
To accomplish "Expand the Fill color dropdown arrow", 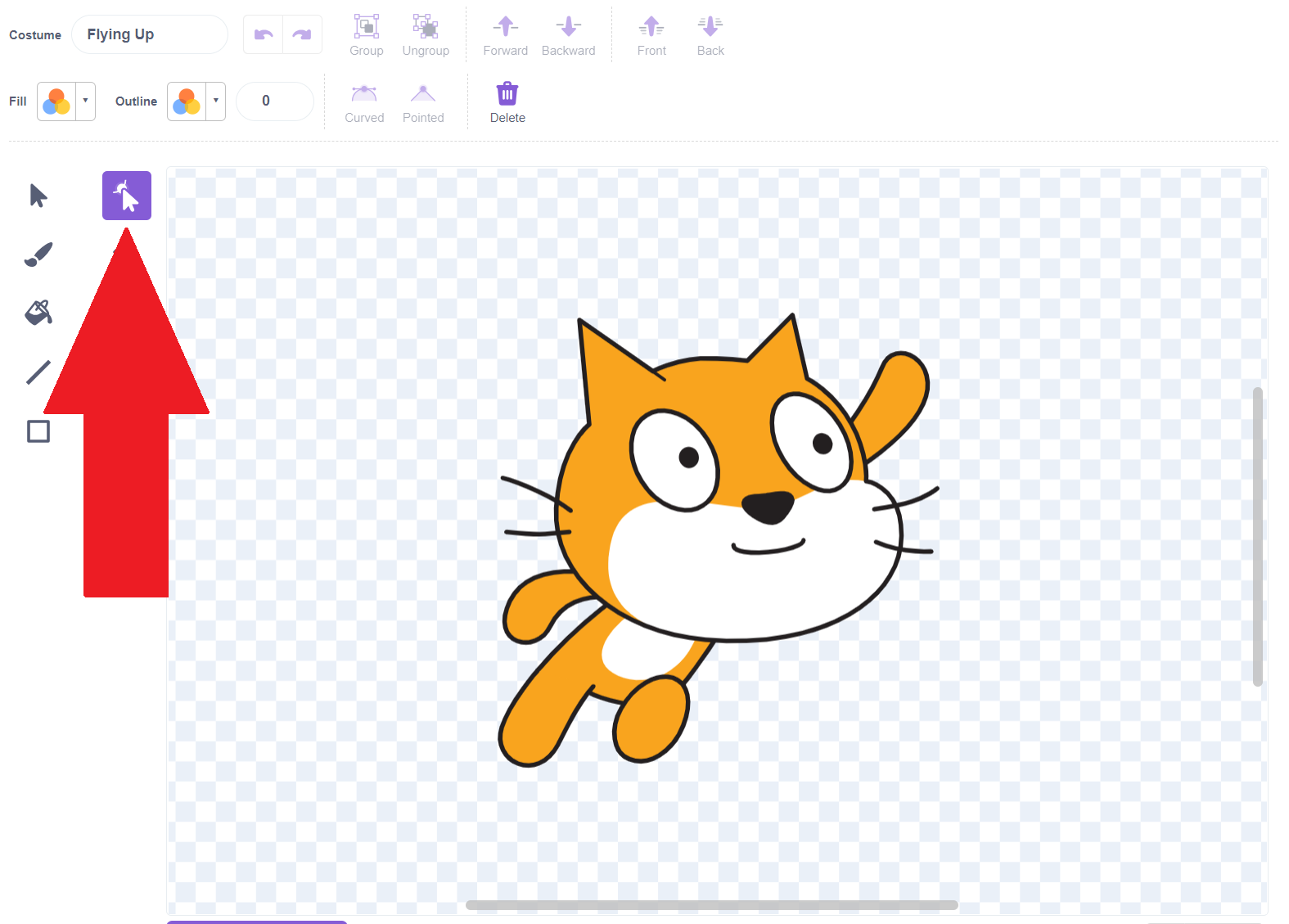I will (x=85, y=101).
